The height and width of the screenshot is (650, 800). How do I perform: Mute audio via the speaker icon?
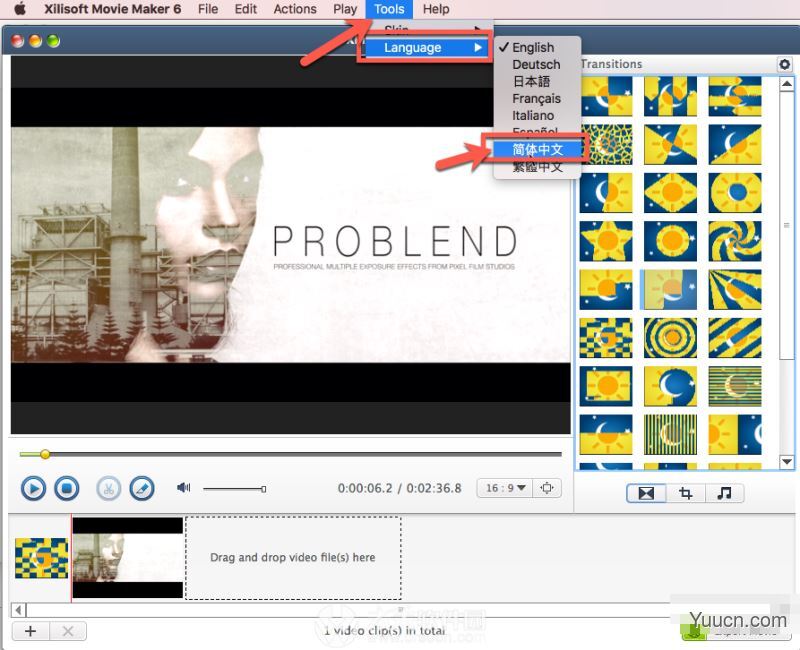tap(183, 488)
